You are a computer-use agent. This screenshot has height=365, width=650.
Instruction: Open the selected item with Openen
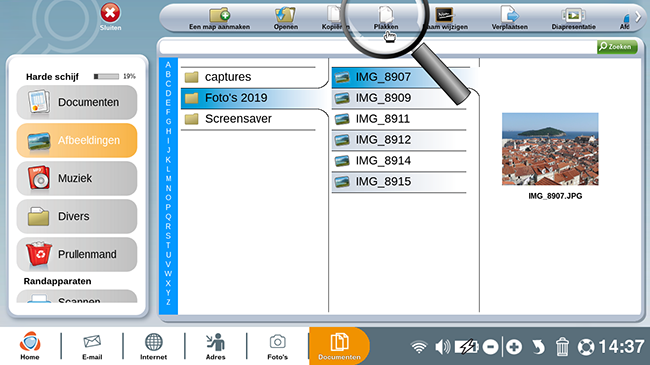pyautogui.click(x=285, y=19)
